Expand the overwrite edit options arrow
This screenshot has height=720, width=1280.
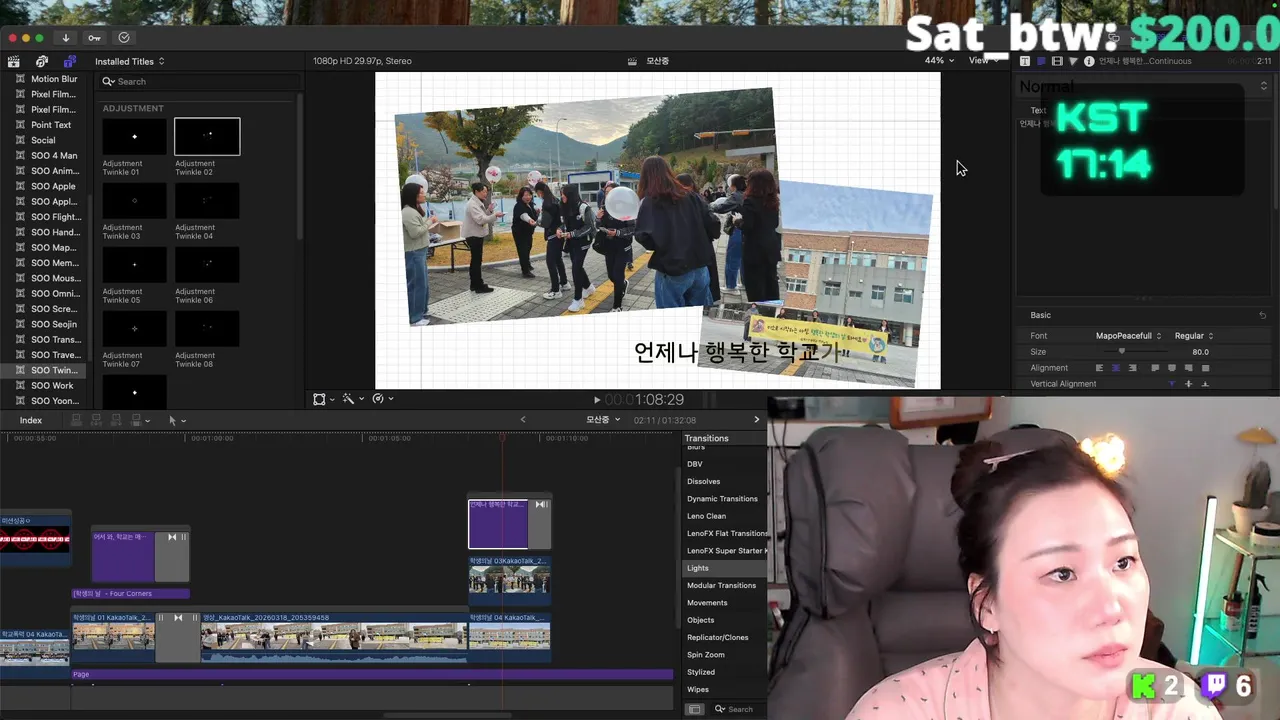coord(148,421)
